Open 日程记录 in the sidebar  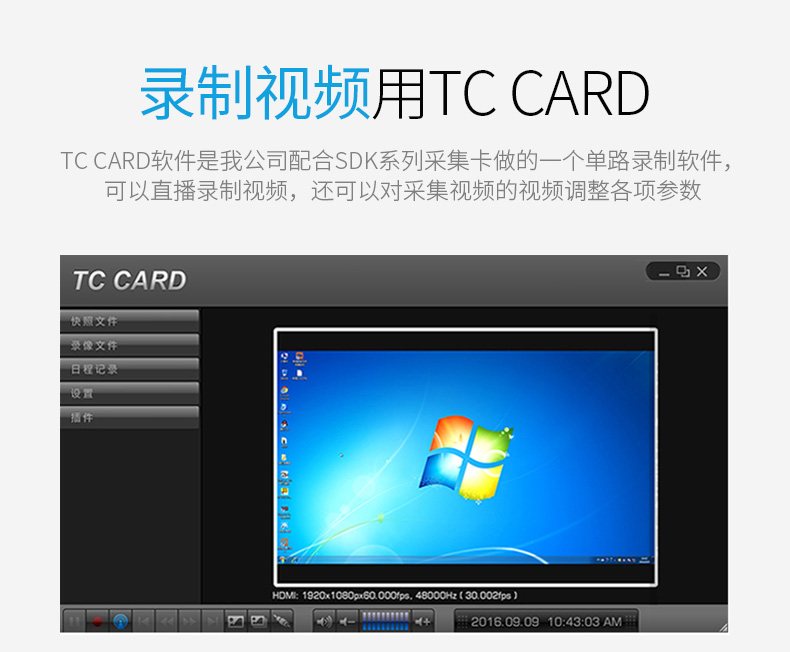[x=129, y=369]
